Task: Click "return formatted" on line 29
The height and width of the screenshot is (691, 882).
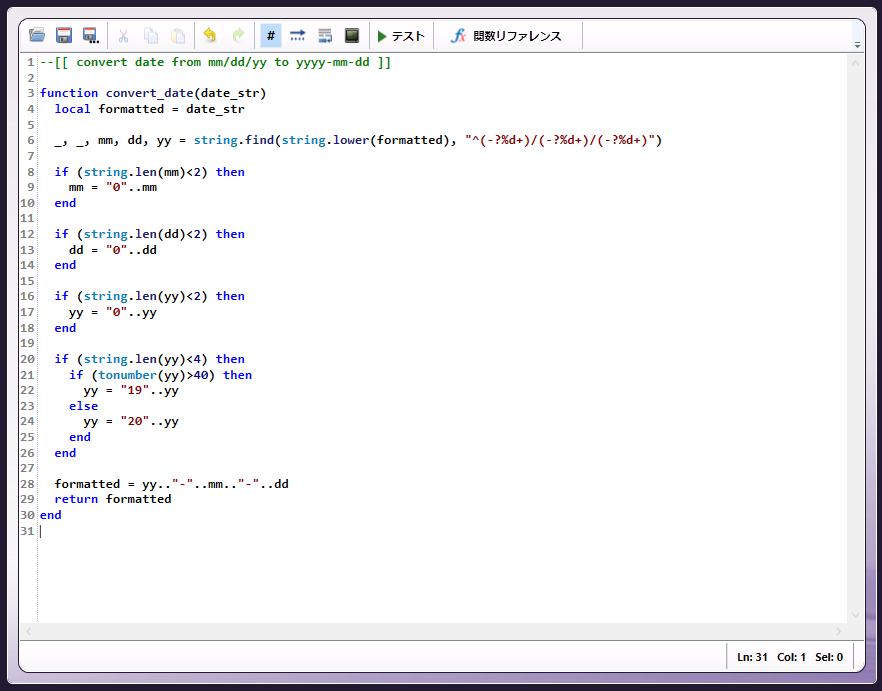Action: coord(113,499)
